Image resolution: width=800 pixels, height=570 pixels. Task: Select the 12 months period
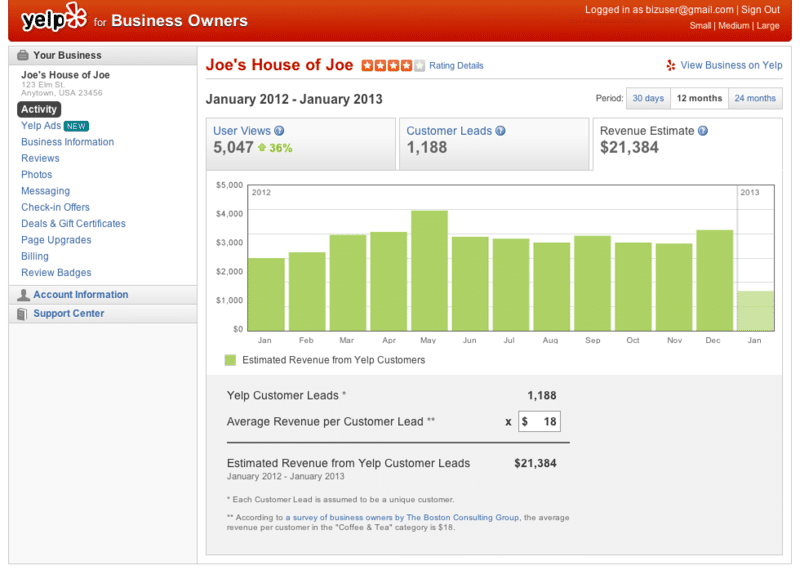(698, 98)
